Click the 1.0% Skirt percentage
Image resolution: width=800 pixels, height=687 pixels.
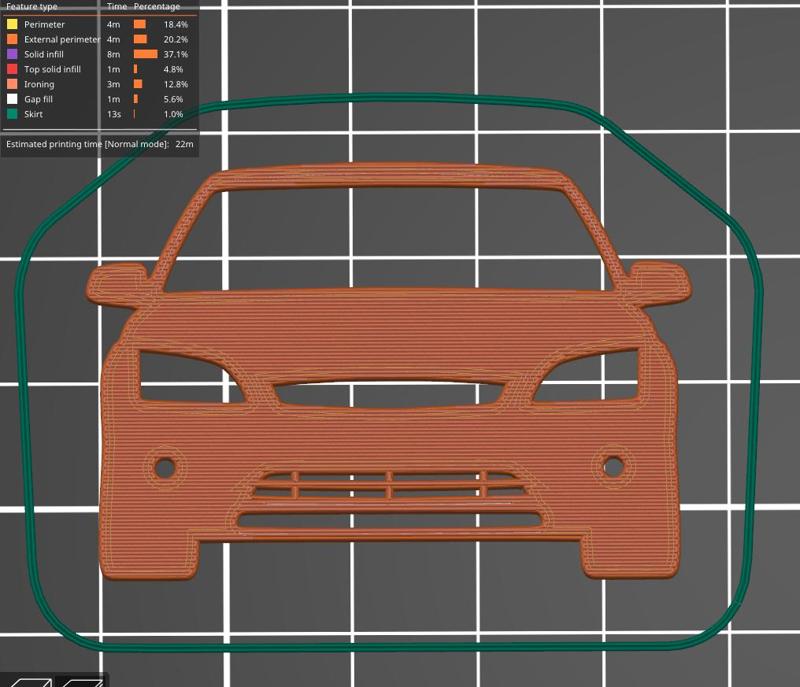[173, 114]
